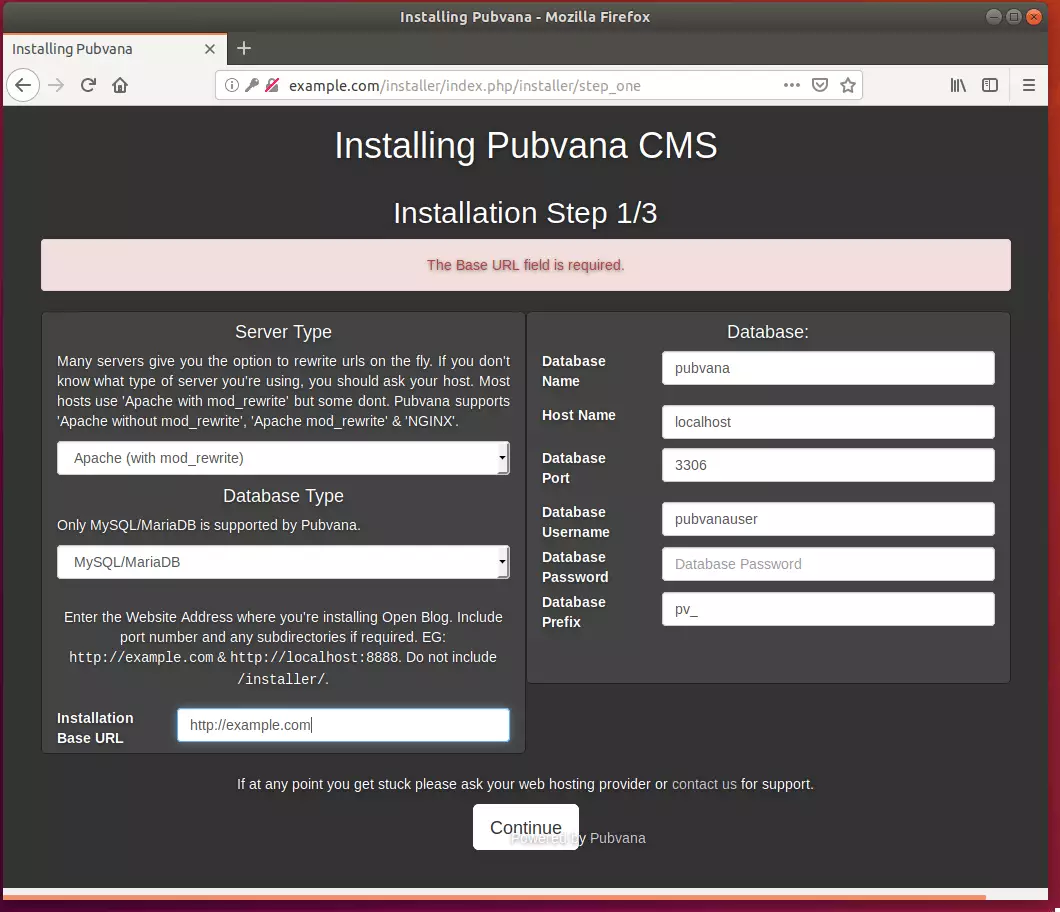This screenshot has width=1060, height=912.
Task: Click the 'Base URL field is required' error
Action: [x=525, y=265]
